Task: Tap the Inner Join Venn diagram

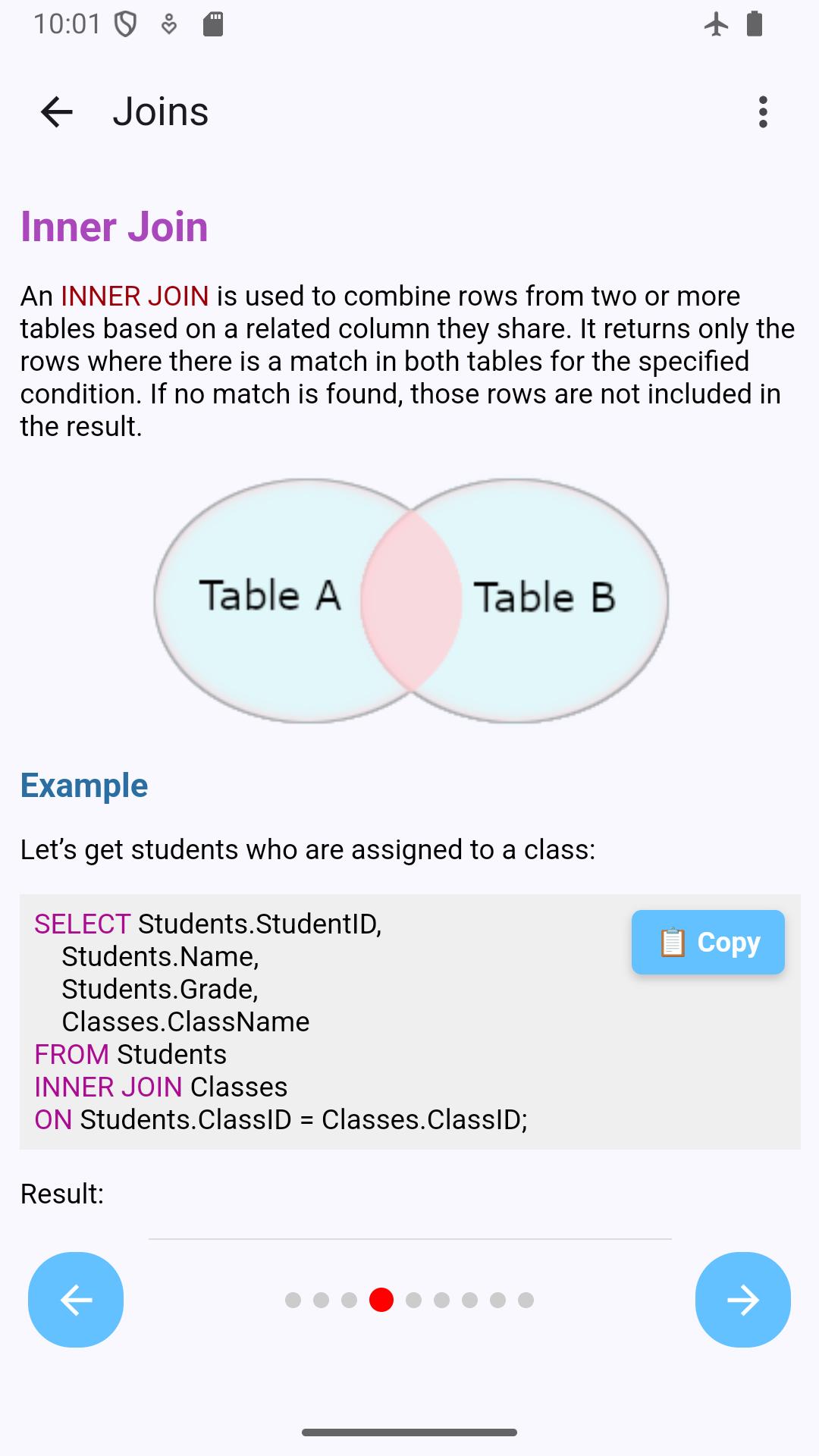Action: point(411,600)
